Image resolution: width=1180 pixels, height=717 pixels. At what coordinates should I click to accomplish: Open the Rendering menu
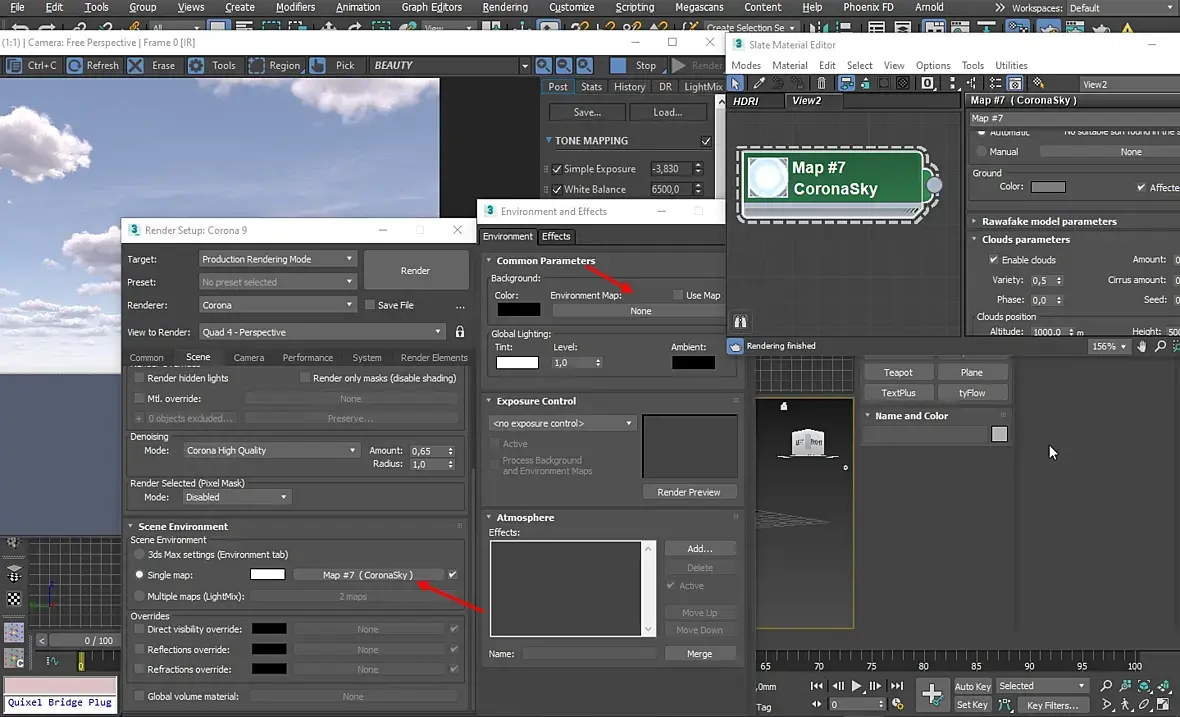point(505,7)
